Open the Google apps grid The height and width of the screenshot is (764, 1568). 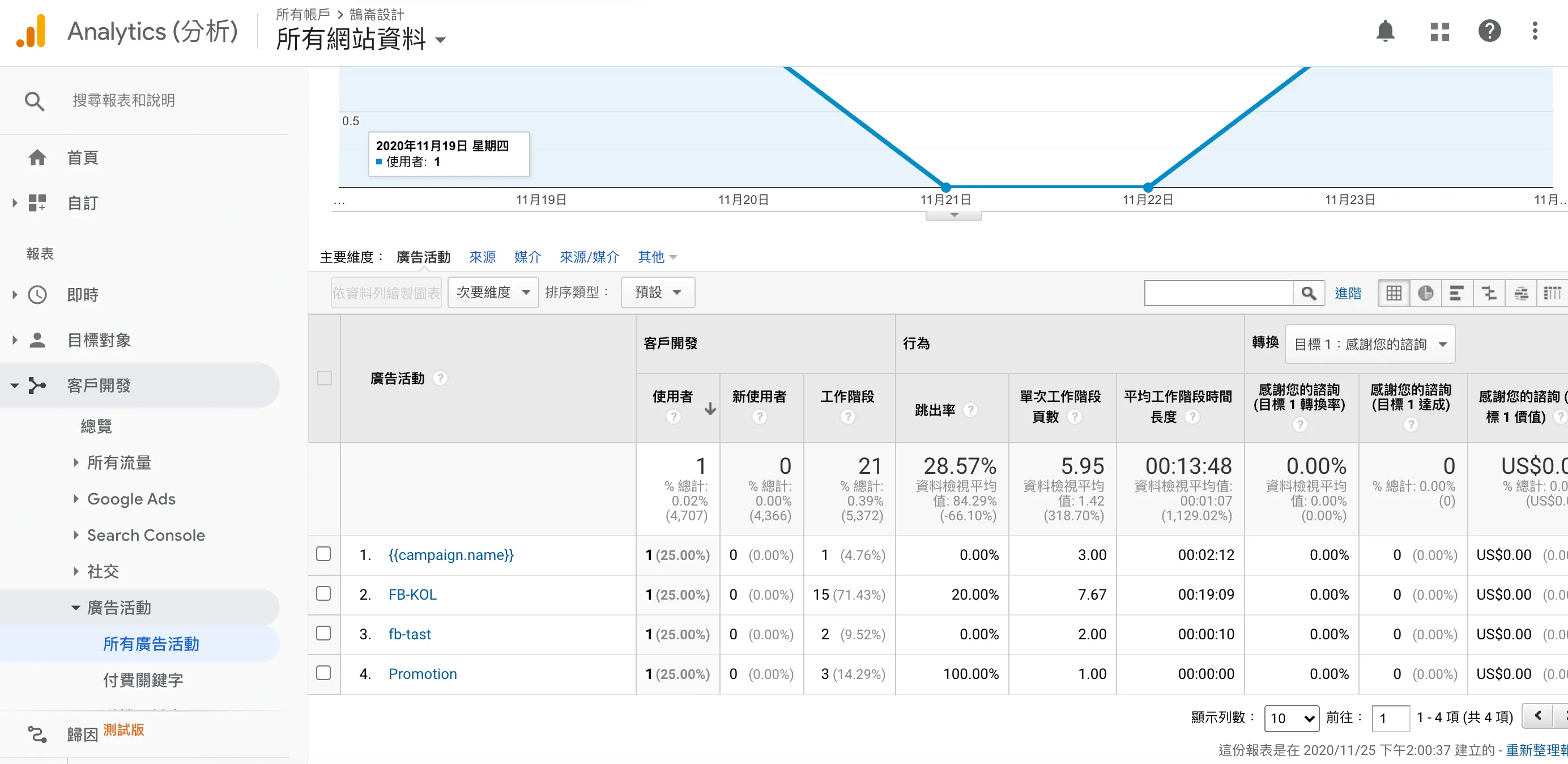coord(1439,31)
